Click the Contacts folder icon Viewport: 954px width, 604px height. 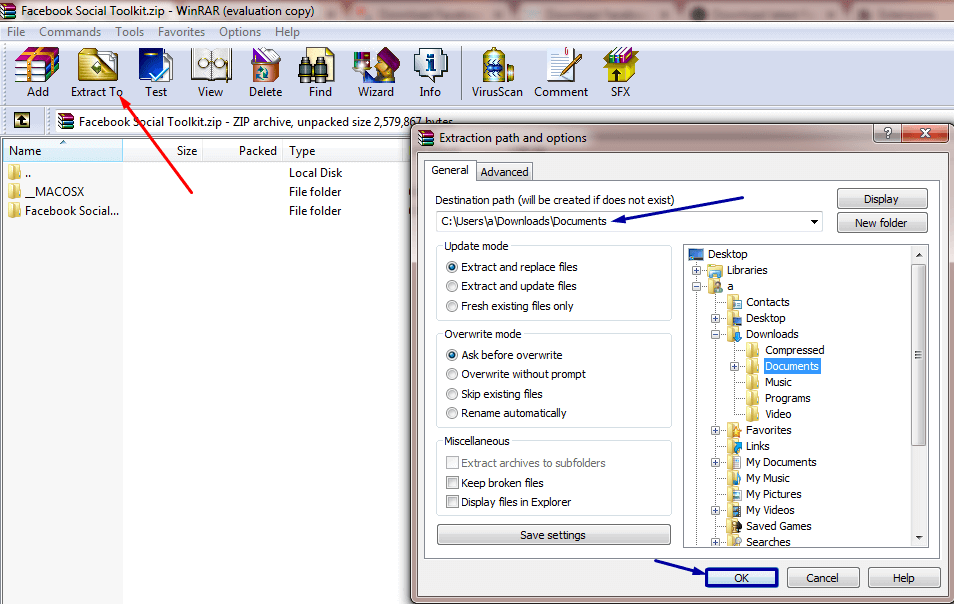point(736,302)
